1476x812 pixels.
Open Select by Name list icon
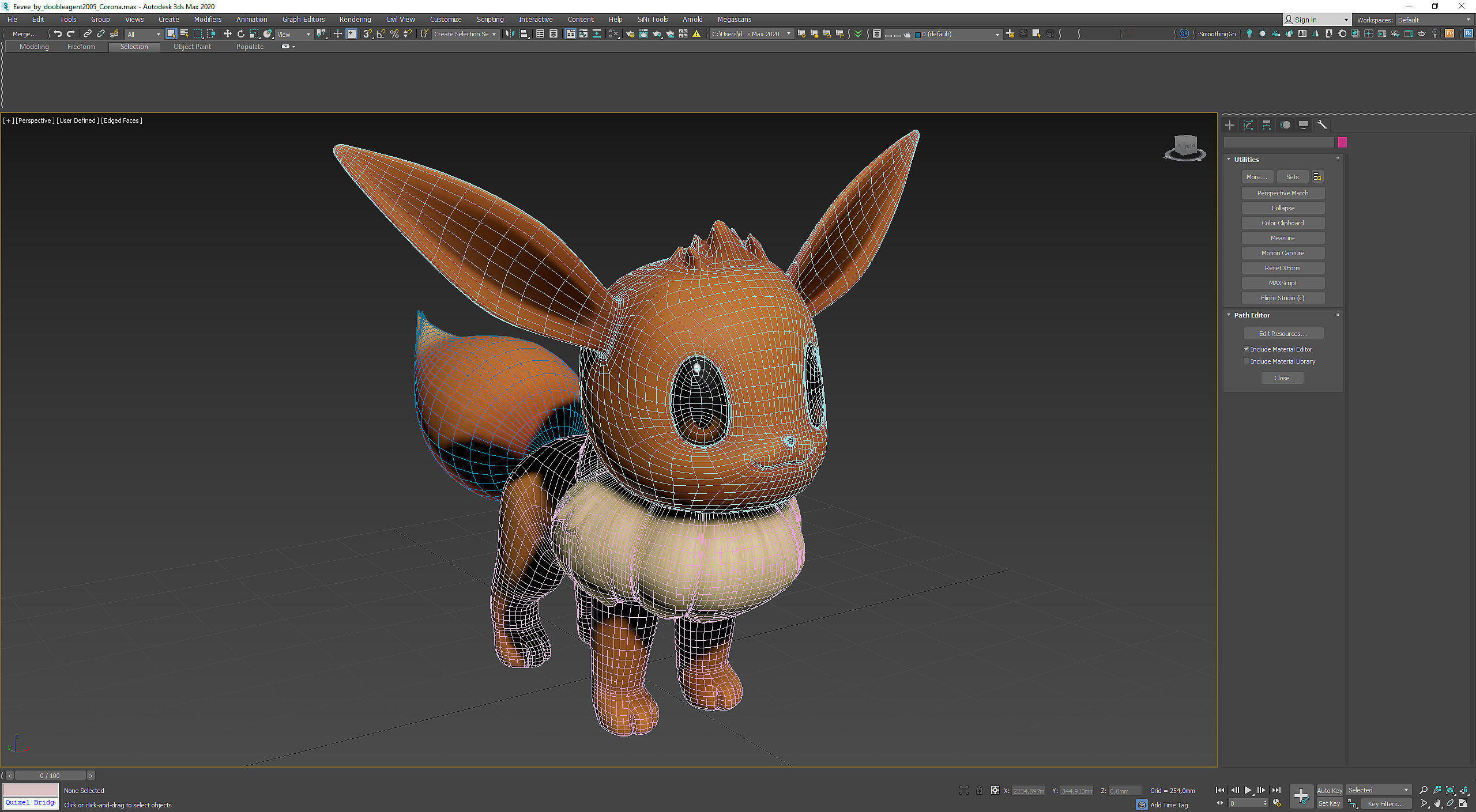point(184,34)
